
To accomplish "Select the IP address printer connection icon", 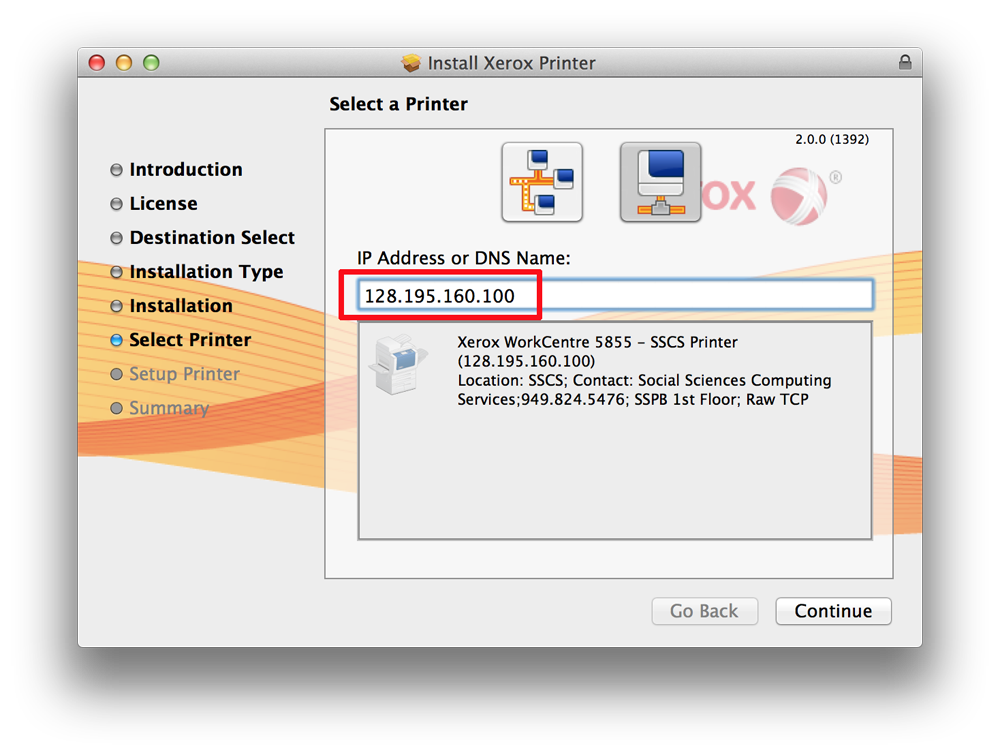I will [660, 182].
